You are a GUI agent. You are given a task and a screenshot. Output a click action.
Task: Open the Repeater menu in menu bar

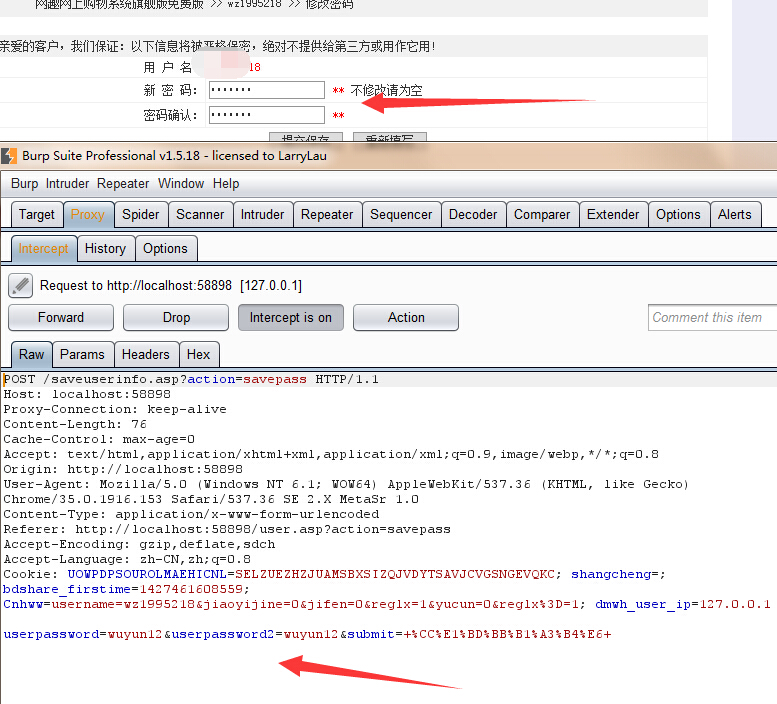[123, 184]
